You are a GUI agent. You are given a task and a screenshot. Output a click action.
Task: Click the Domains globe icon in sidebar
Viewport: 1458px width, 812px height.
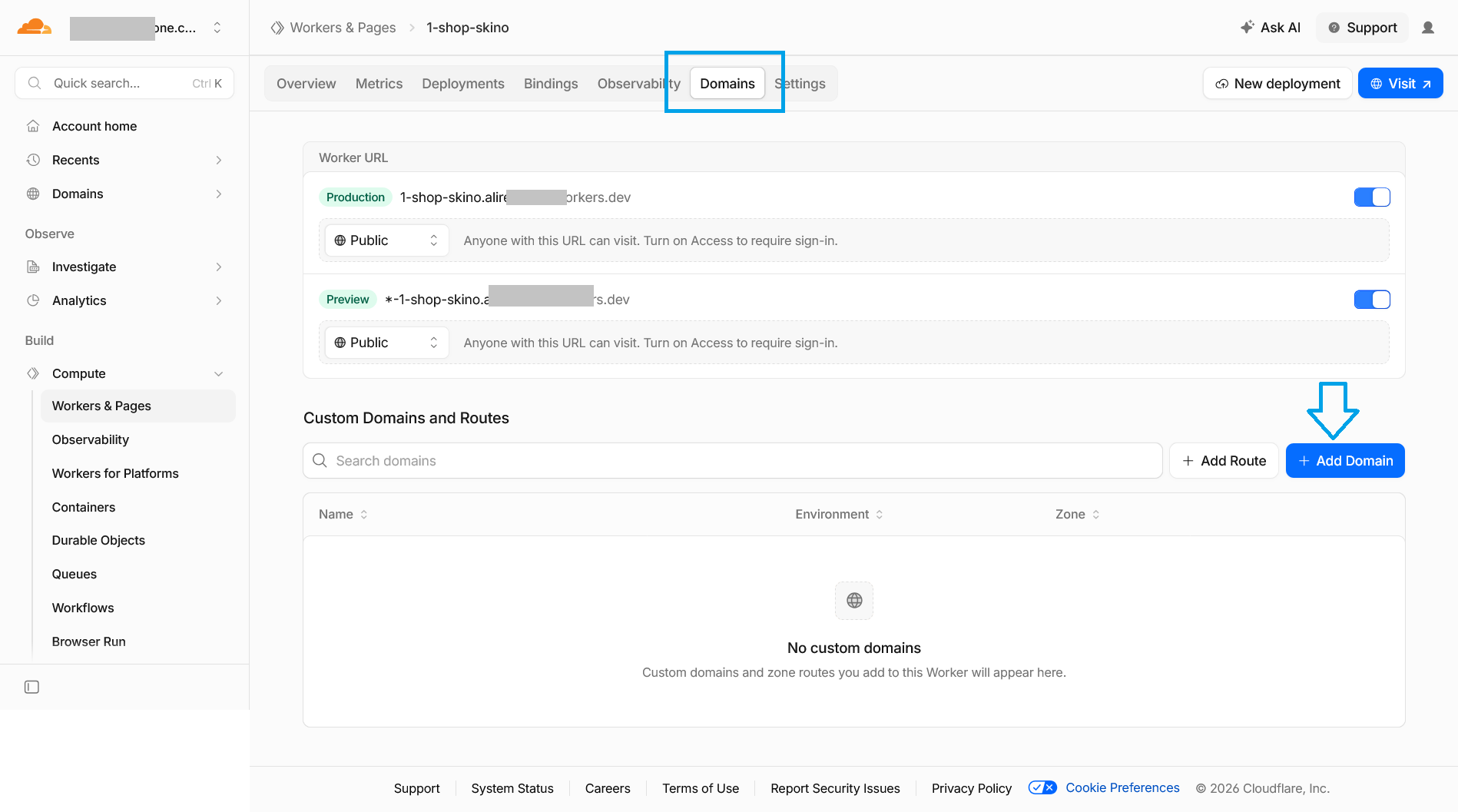pos(33,194)
